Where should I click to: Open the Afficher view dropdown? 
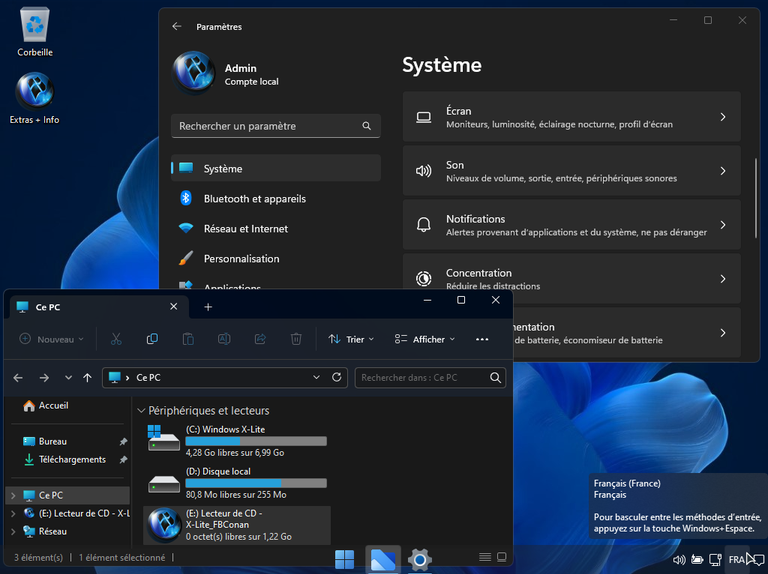tap(426, 339)
